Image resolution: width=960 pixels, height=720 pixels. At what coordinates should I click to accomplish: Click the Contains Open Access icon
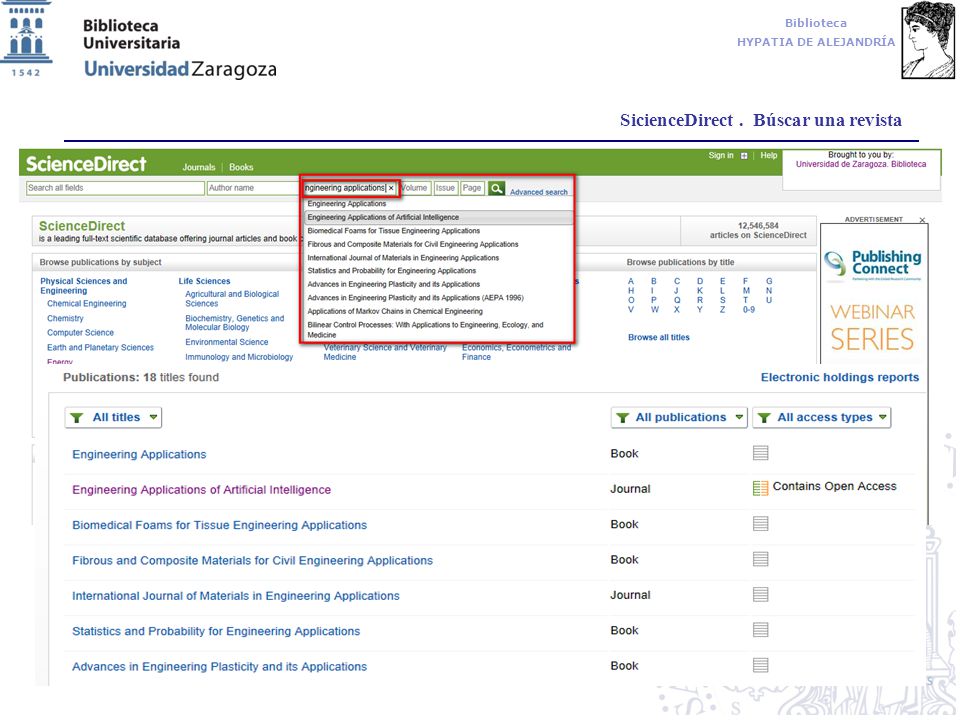point(760,488)
